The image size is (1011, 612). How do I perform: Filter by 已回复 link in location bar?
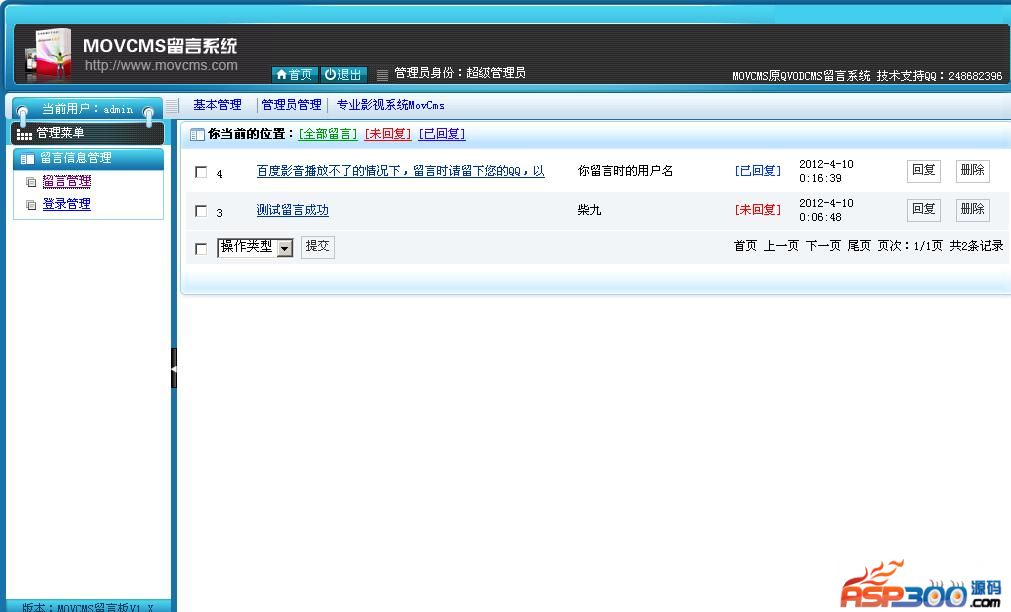(442, 134)
